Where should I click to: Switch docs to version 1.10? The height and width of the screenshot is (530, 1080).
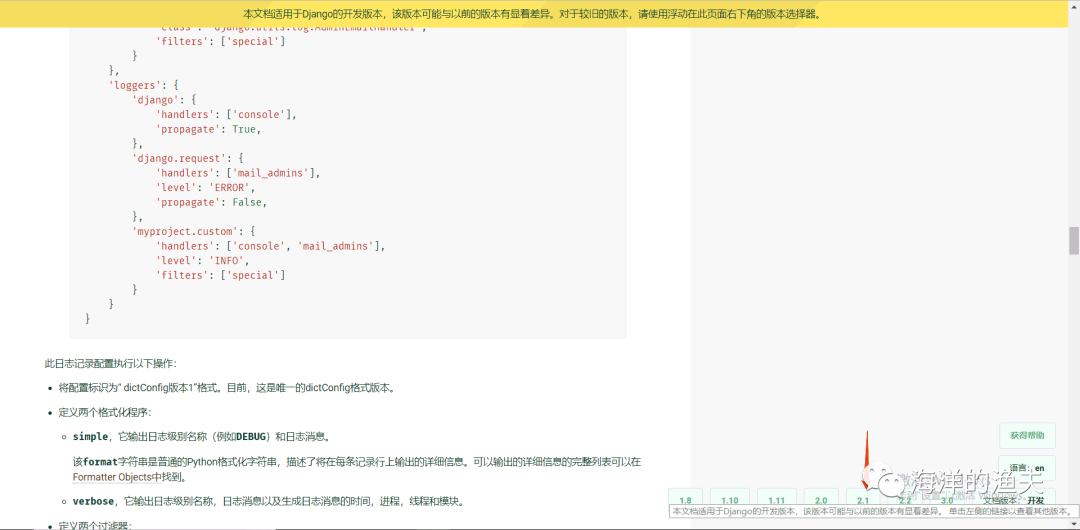pos(730,500)
